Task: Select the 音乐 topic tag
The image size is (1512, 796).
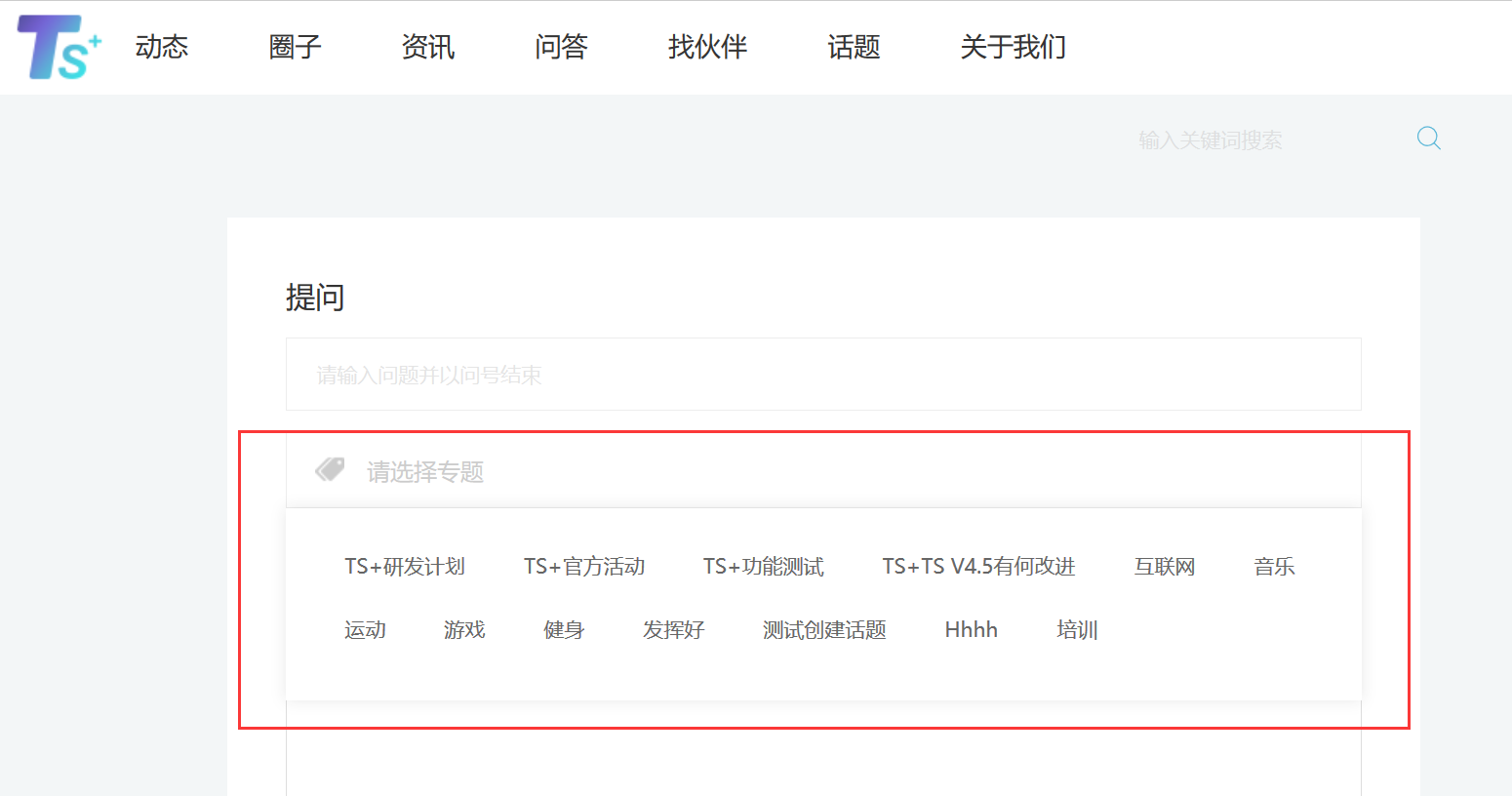Action: 1274,567
